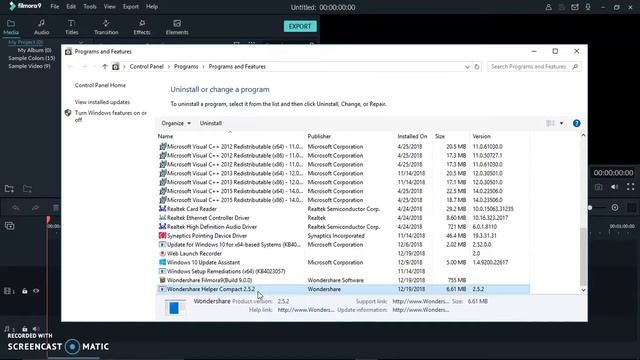
Task: Select Wondershare Filmora9(Build 9.0.0) row
Action: coord(343,280)
